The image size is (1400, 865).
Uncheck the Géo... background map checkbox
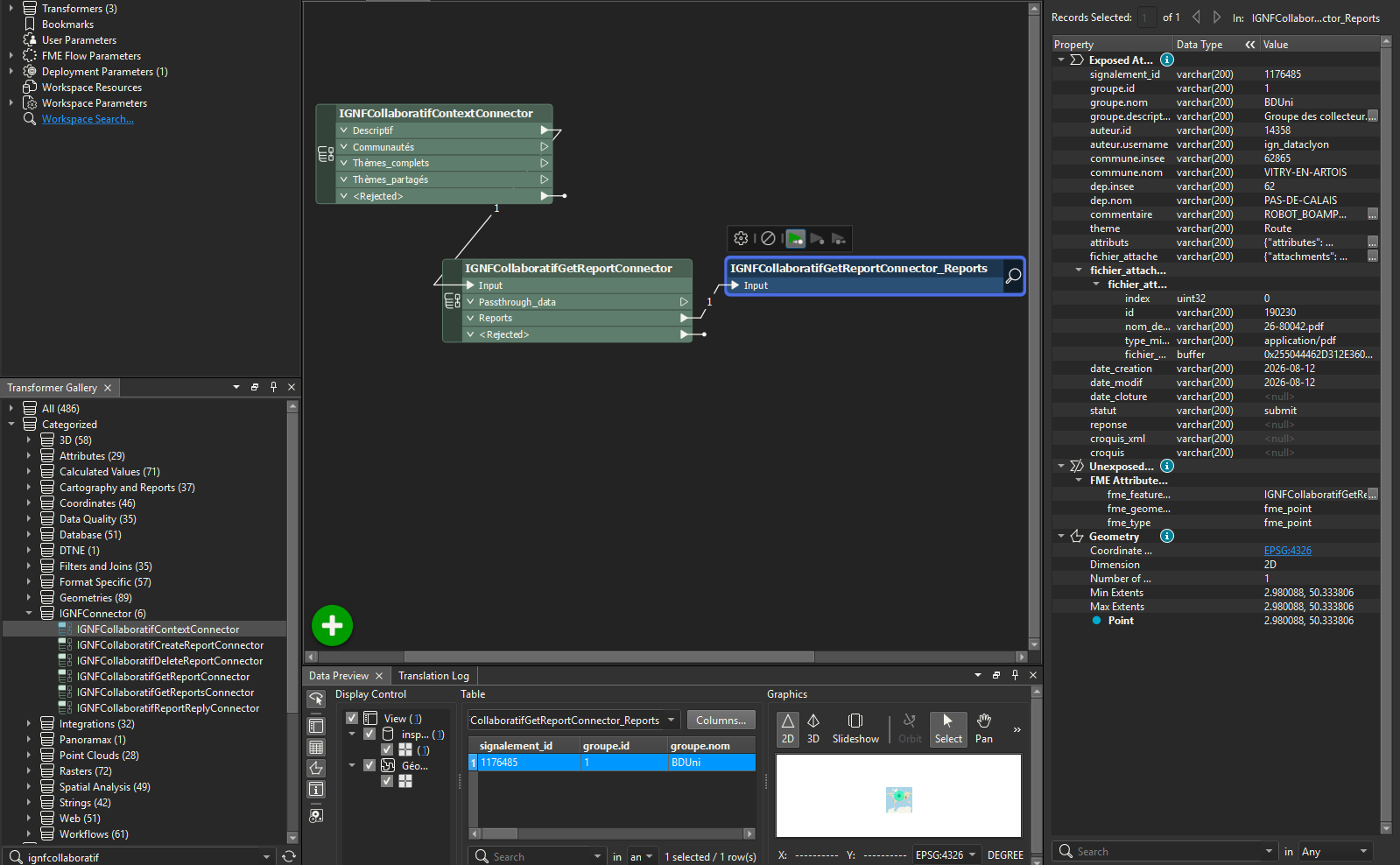369,765
